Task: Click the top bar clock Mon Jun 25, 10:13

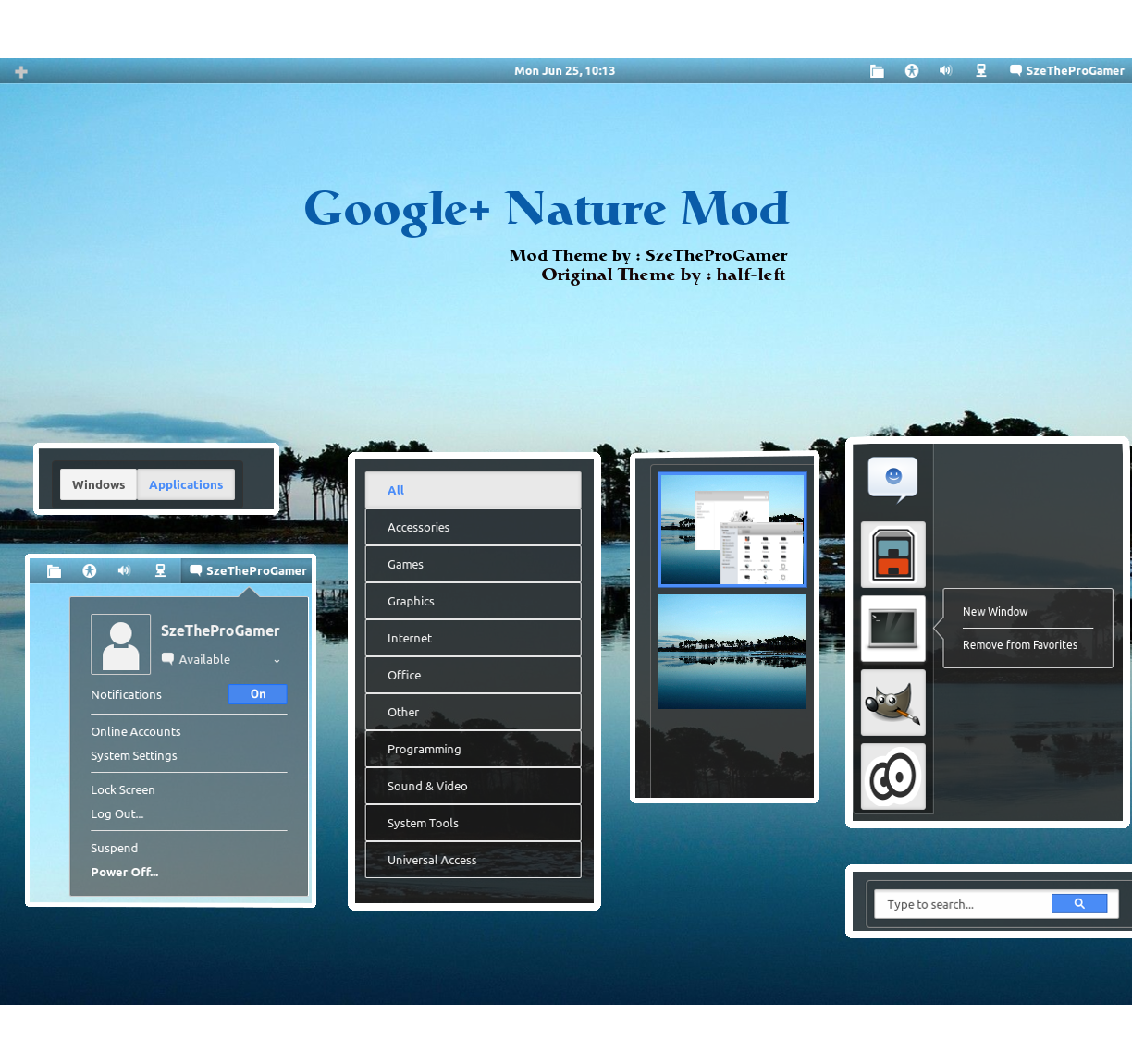Action: (565, 70)
